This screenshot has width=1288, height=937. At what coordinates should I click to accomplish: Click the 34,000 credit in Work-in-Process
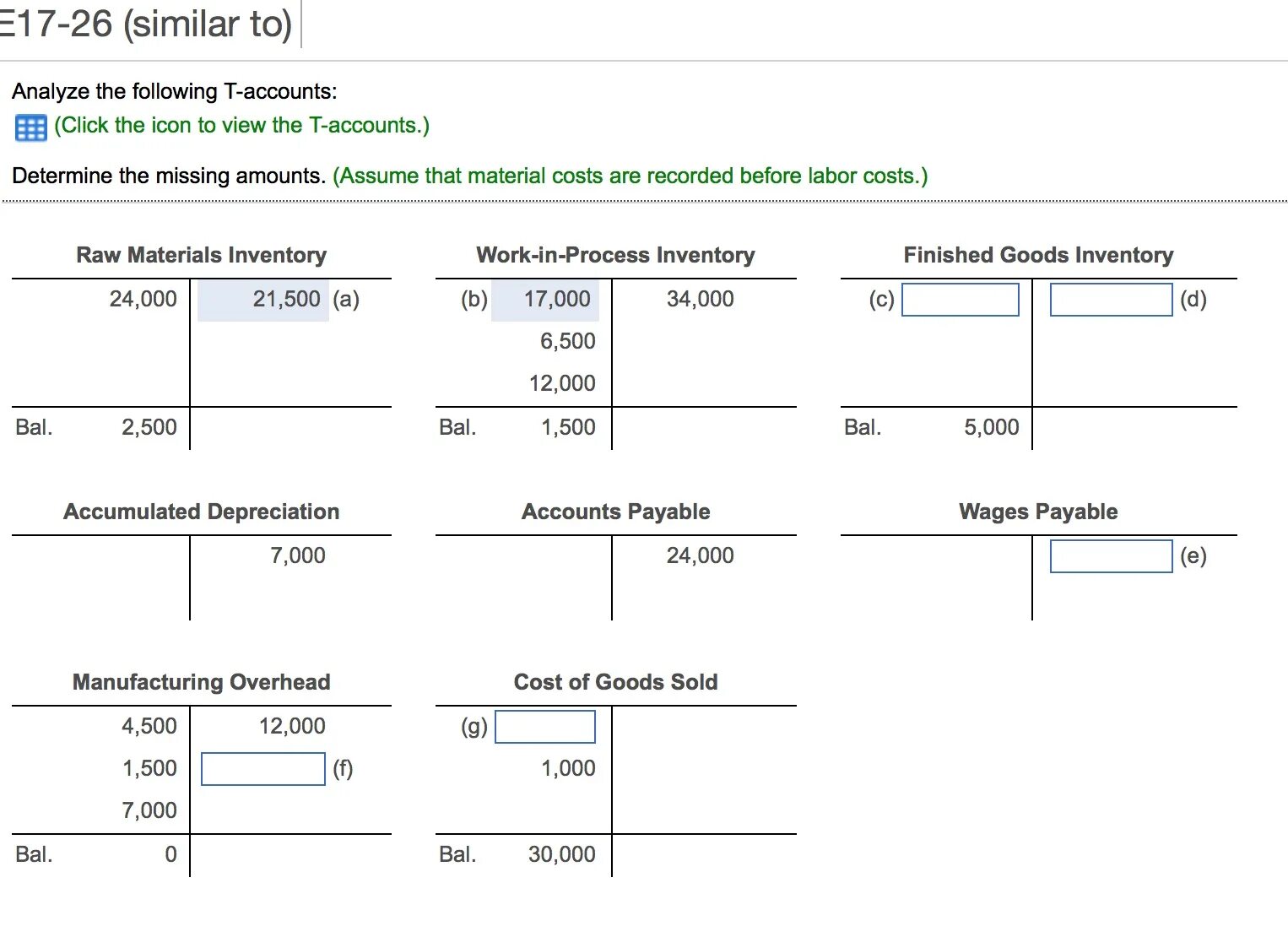click(x=700, y=299)
